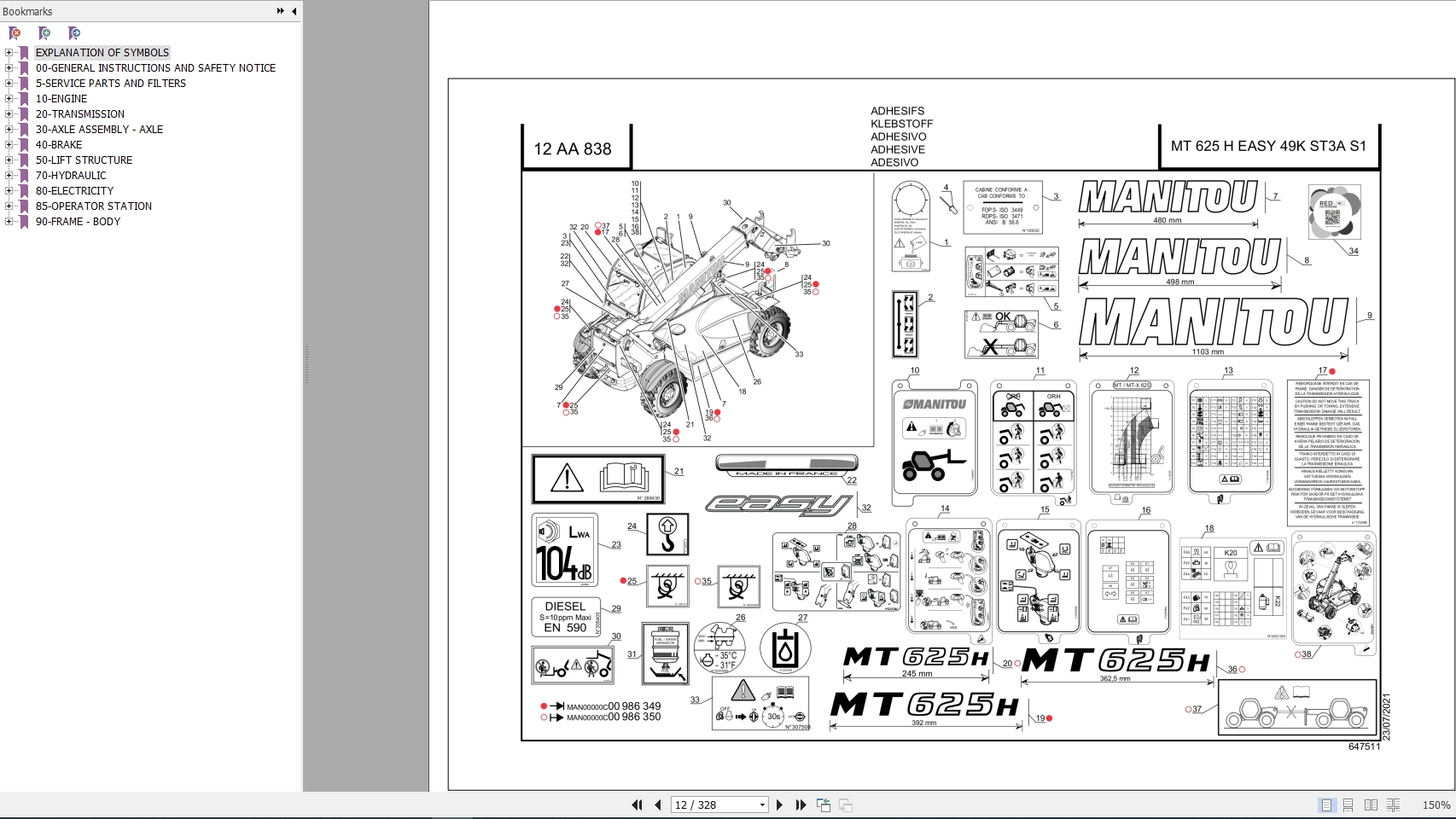Click the '647511' drawing number text

[x=1365, y=746]
